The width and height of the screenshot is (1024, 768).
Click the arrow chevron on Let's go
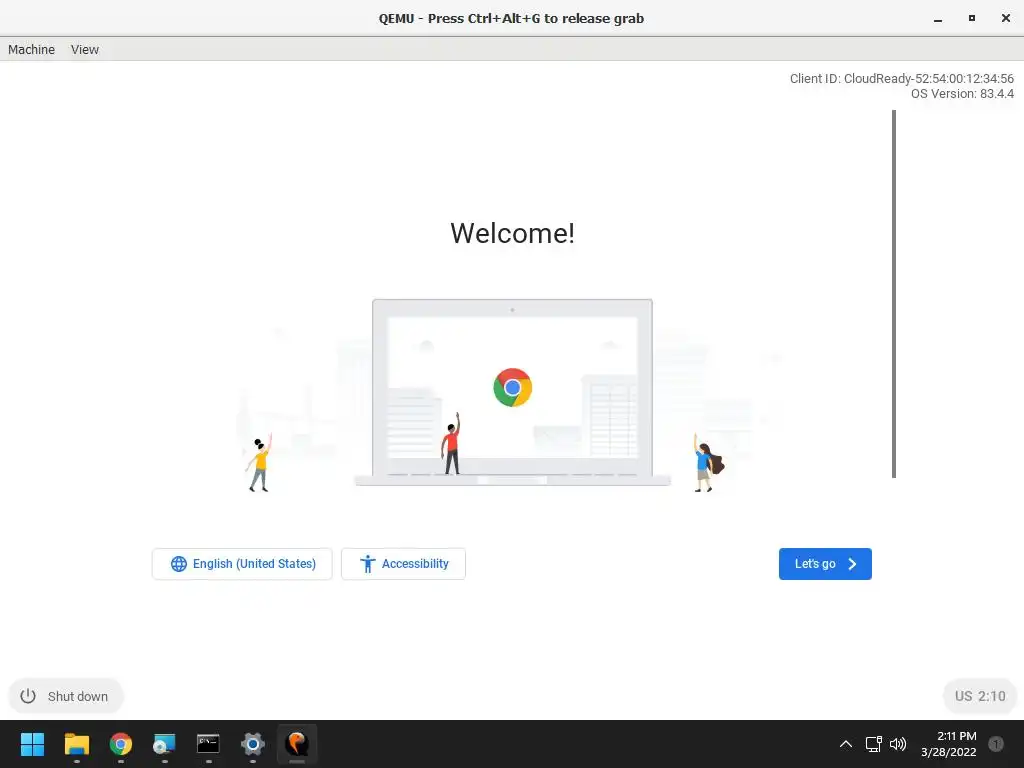(852, 564)
